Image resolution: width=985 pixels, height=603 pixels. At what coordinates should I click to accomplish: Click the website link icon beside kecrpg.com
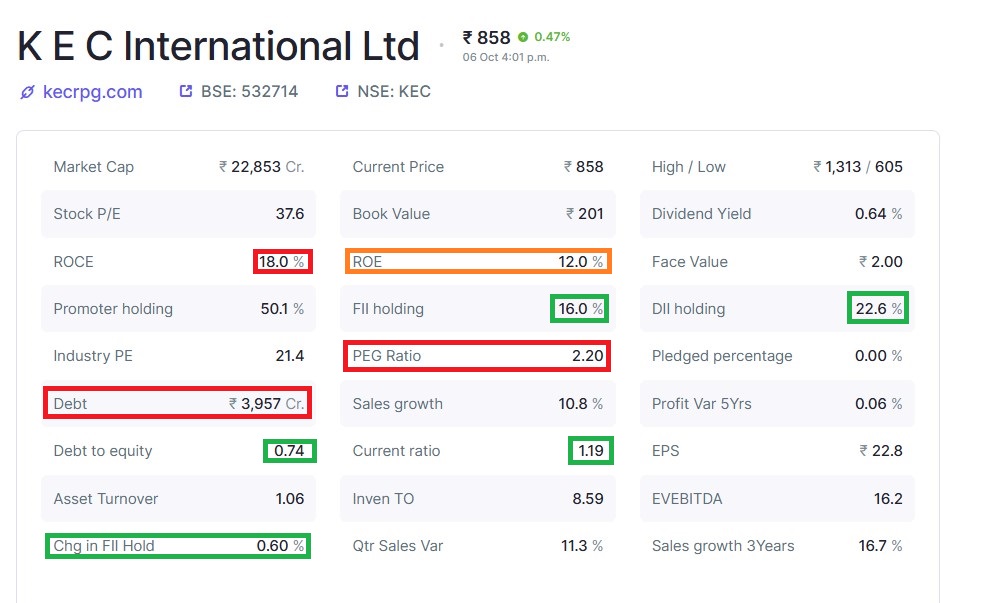point(27,92)
